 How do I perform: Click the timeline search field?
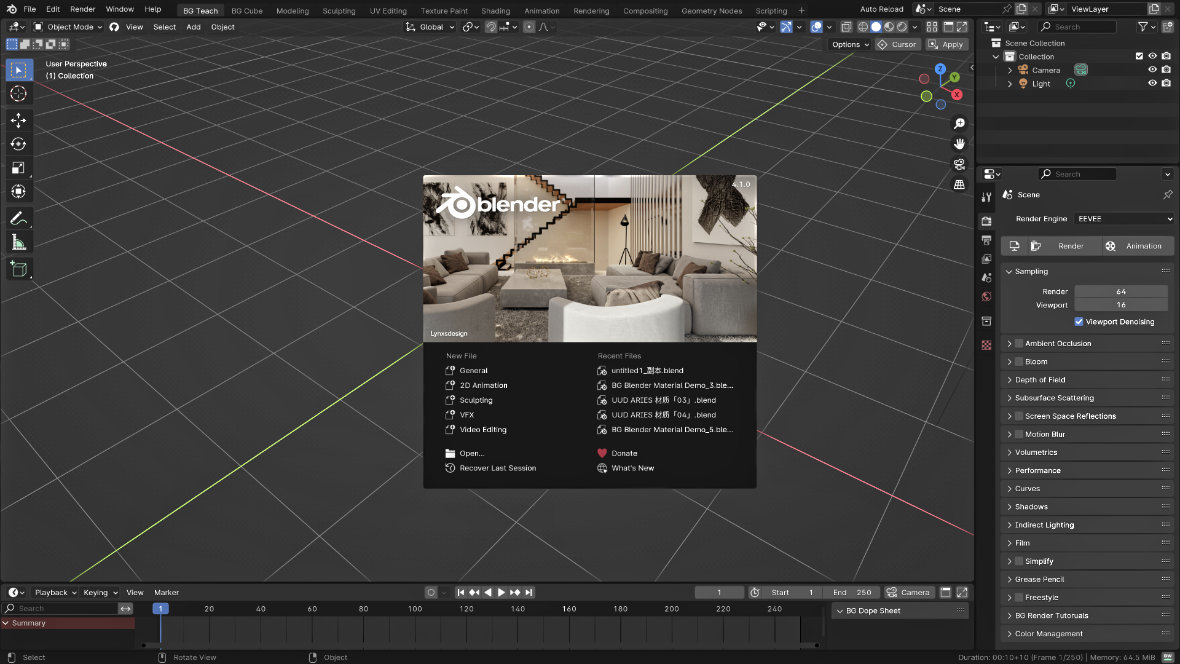(60, 608)
